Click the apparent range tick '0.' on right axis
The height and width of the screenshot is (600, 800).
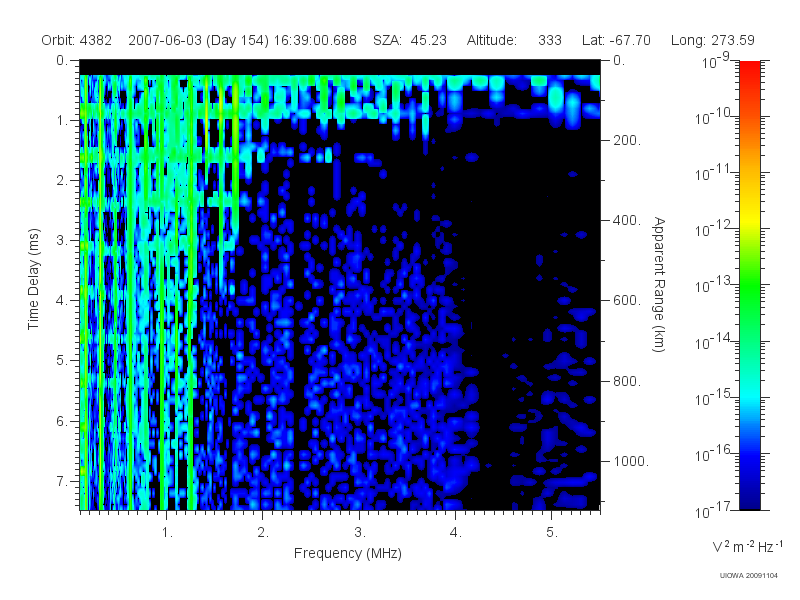(619, 61)
